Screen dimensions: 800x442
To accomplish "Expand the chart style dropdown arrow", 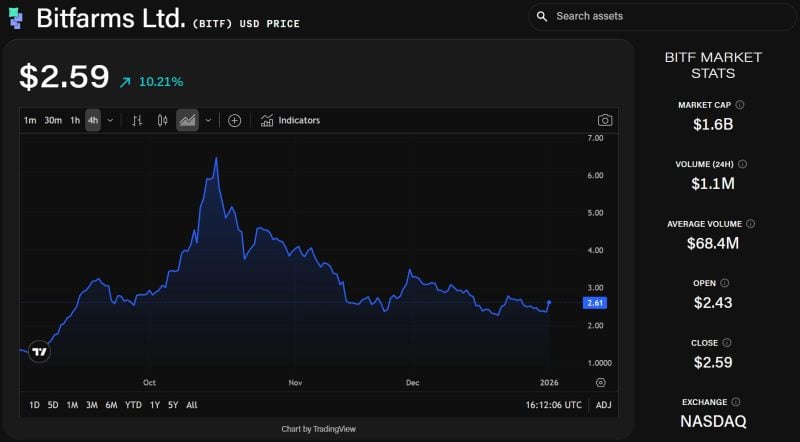I will point(208,120).
